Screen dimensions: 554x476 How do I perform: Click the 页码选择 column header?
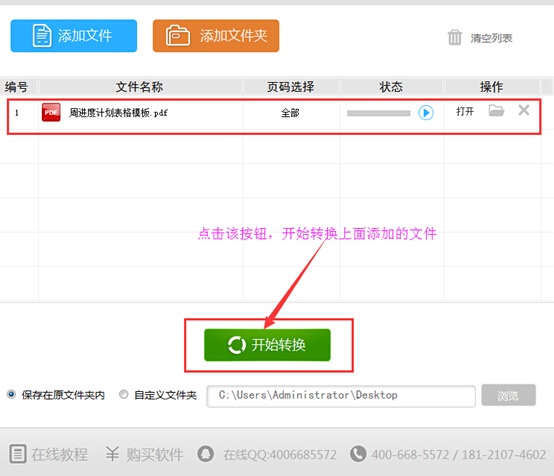(290, 87)
